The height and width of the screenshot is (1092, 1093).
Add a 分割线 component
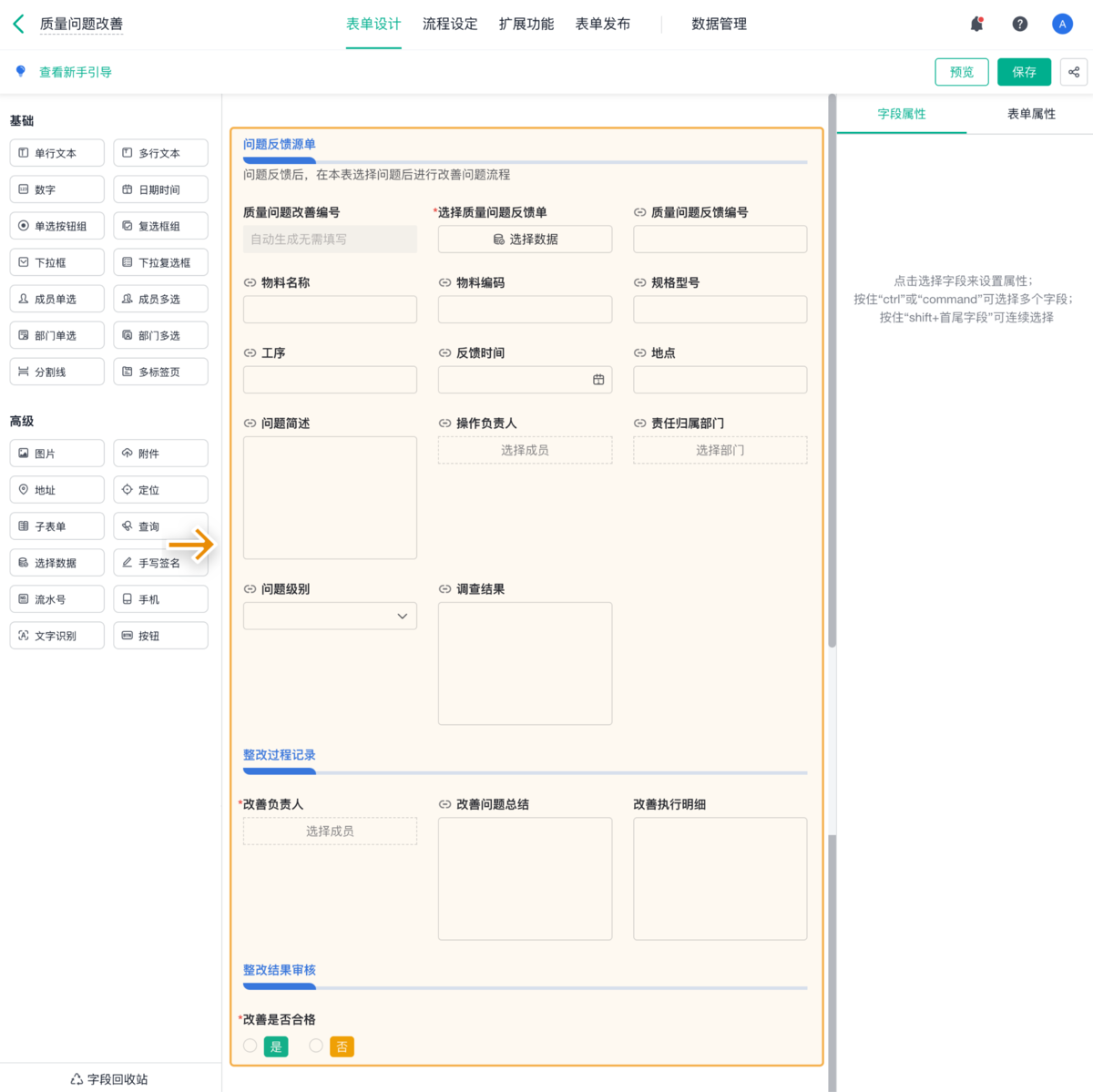pos(57,372)
